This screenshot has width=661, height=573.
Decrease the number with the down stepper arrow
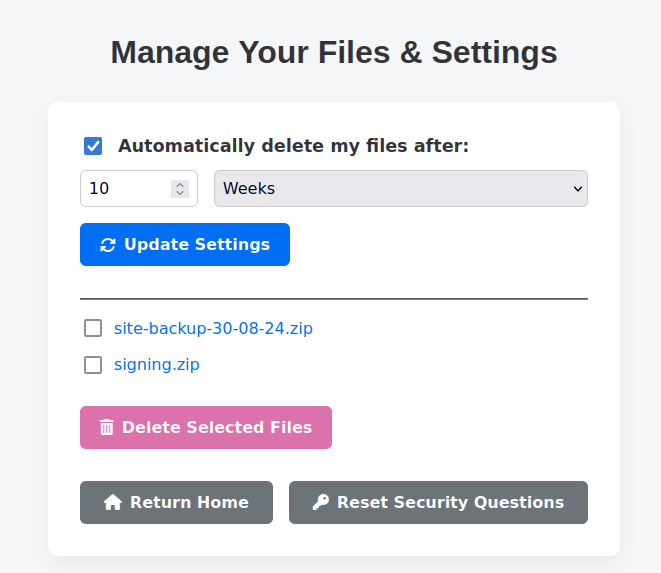[179, 193]
